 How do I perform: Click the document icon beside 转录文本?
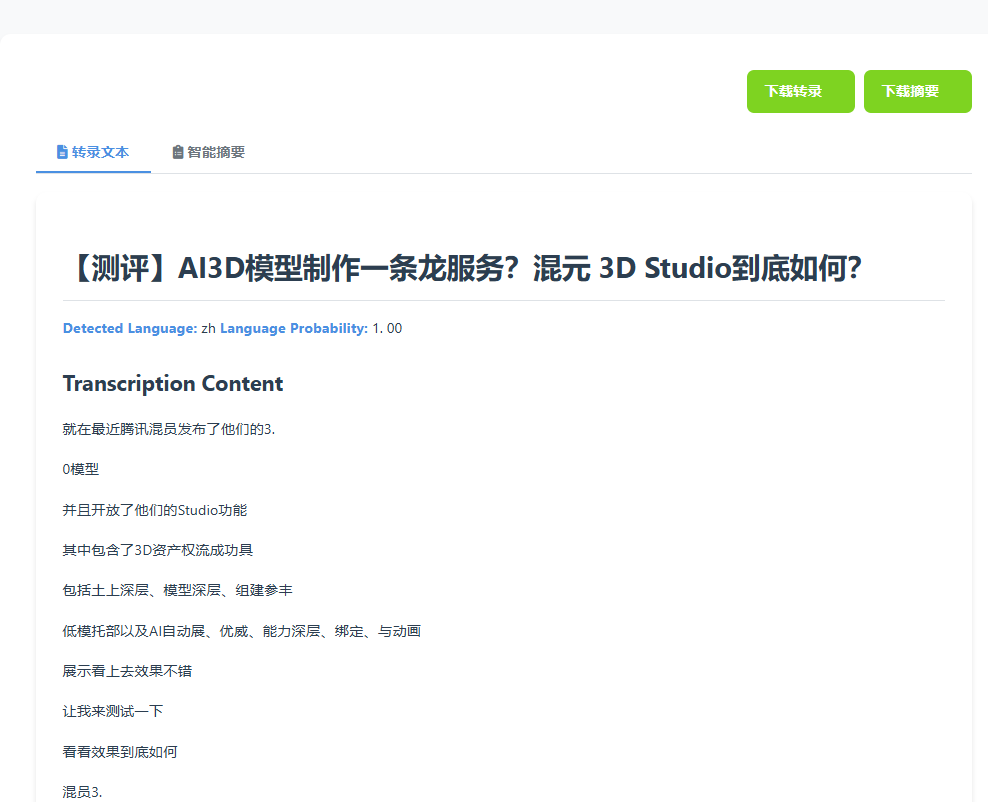click(62, 152)
